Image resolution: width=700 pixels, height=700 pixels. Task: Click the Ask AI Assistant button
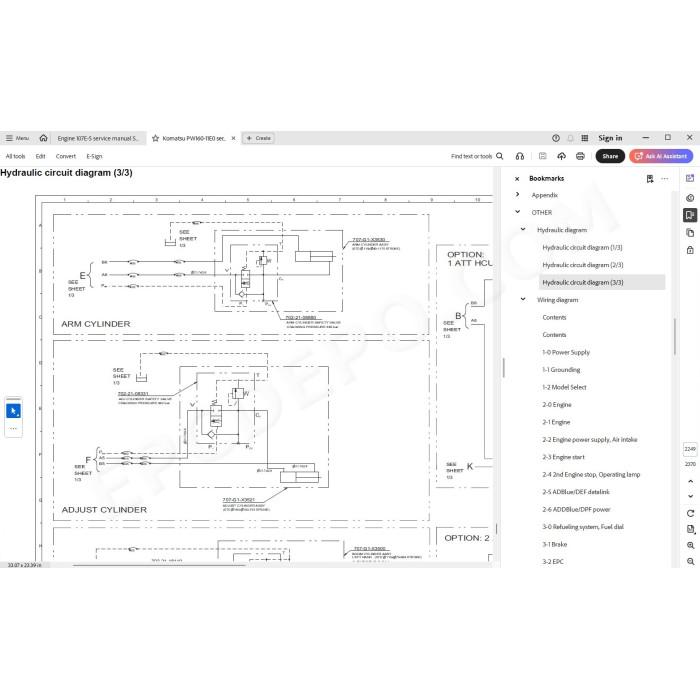click(661, 156)
